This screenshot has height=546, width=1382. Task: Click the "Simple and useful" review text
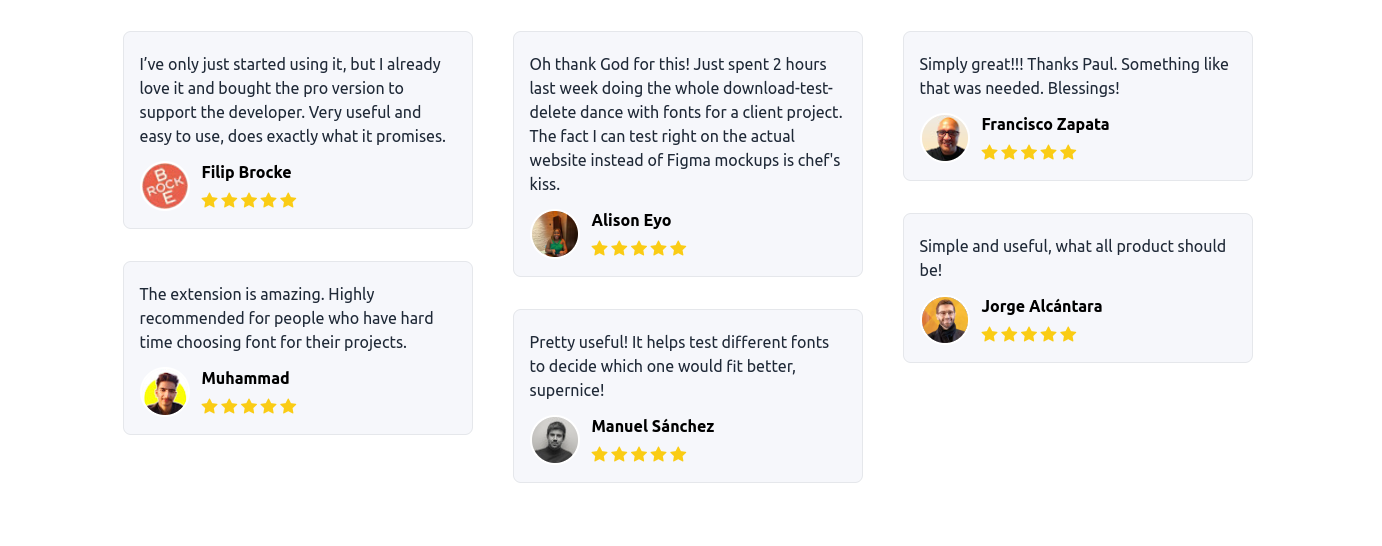click(1072, 258)
